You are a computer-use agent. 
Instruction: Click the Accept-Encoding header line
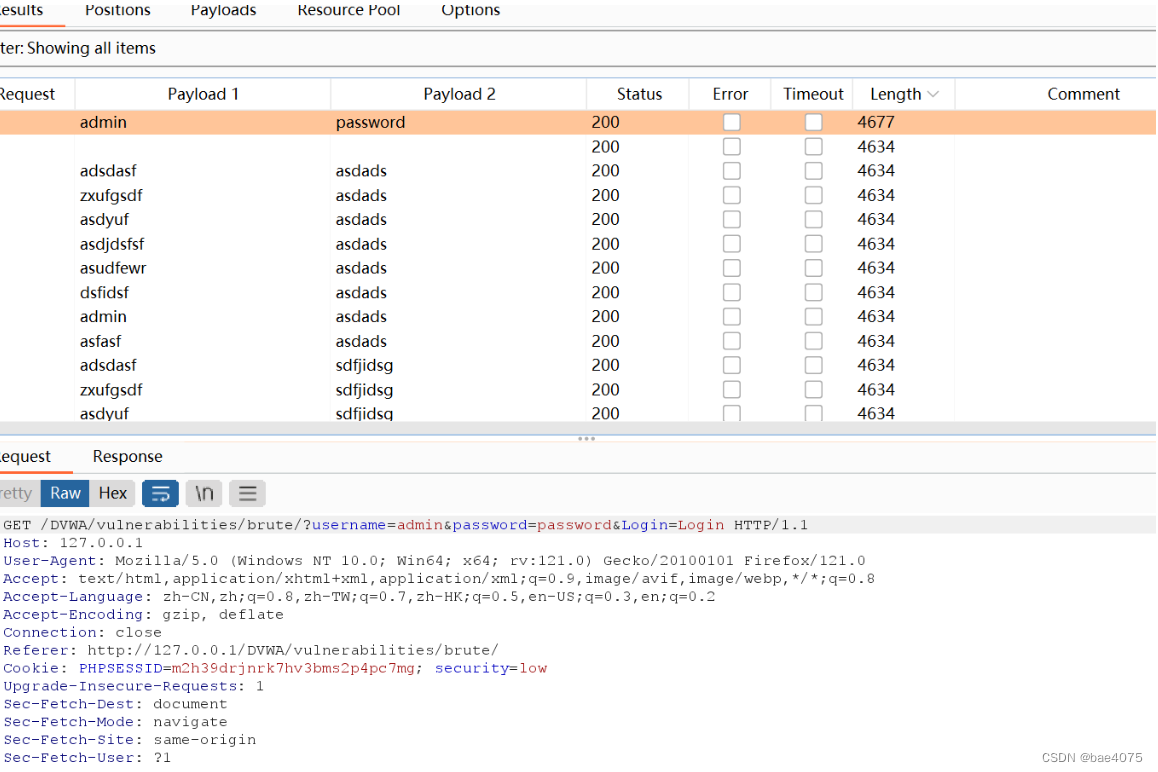(x=143, y=615)
